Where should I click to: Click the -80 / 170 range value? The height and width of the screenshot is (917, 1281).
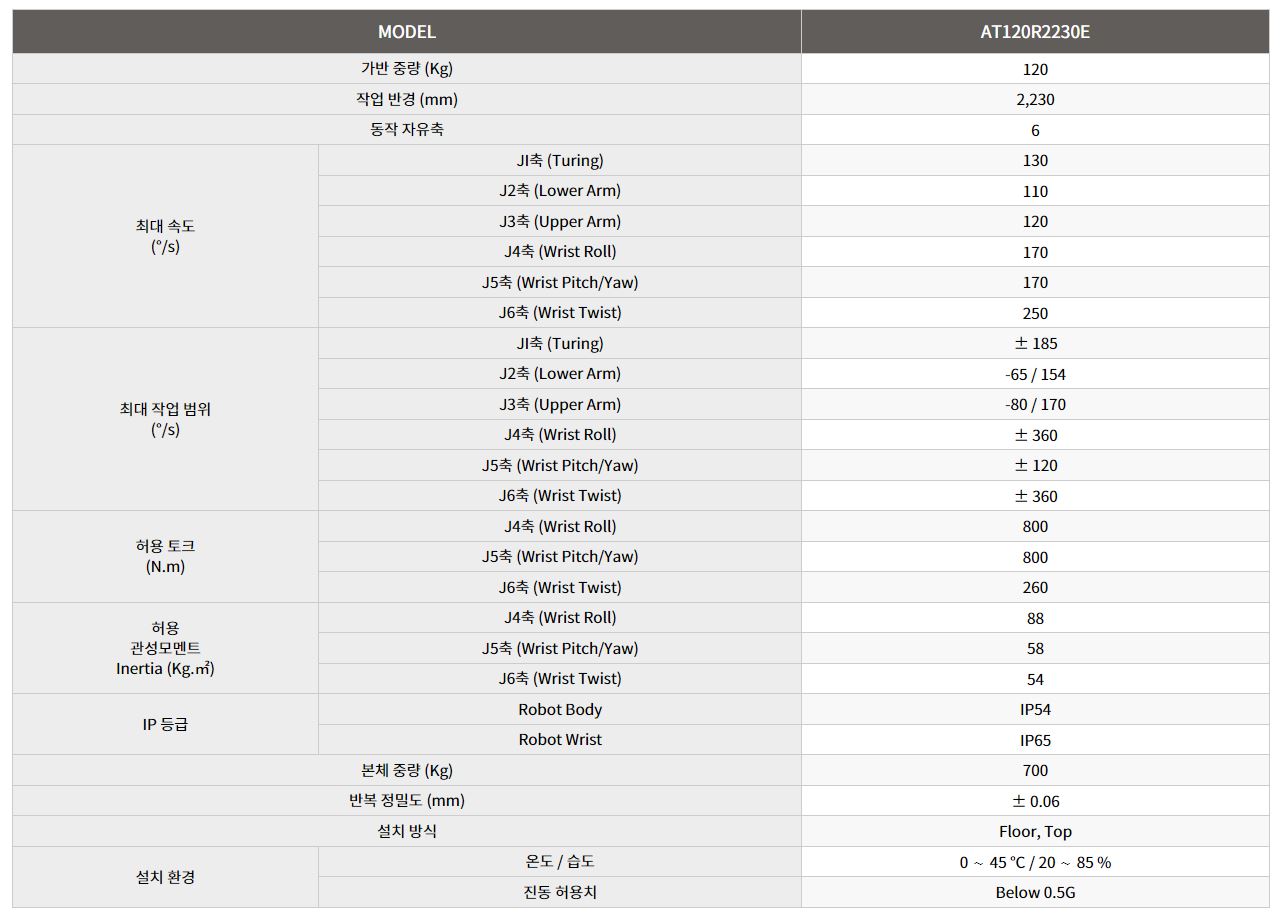pyautogui.click(x=1035, y=405)
